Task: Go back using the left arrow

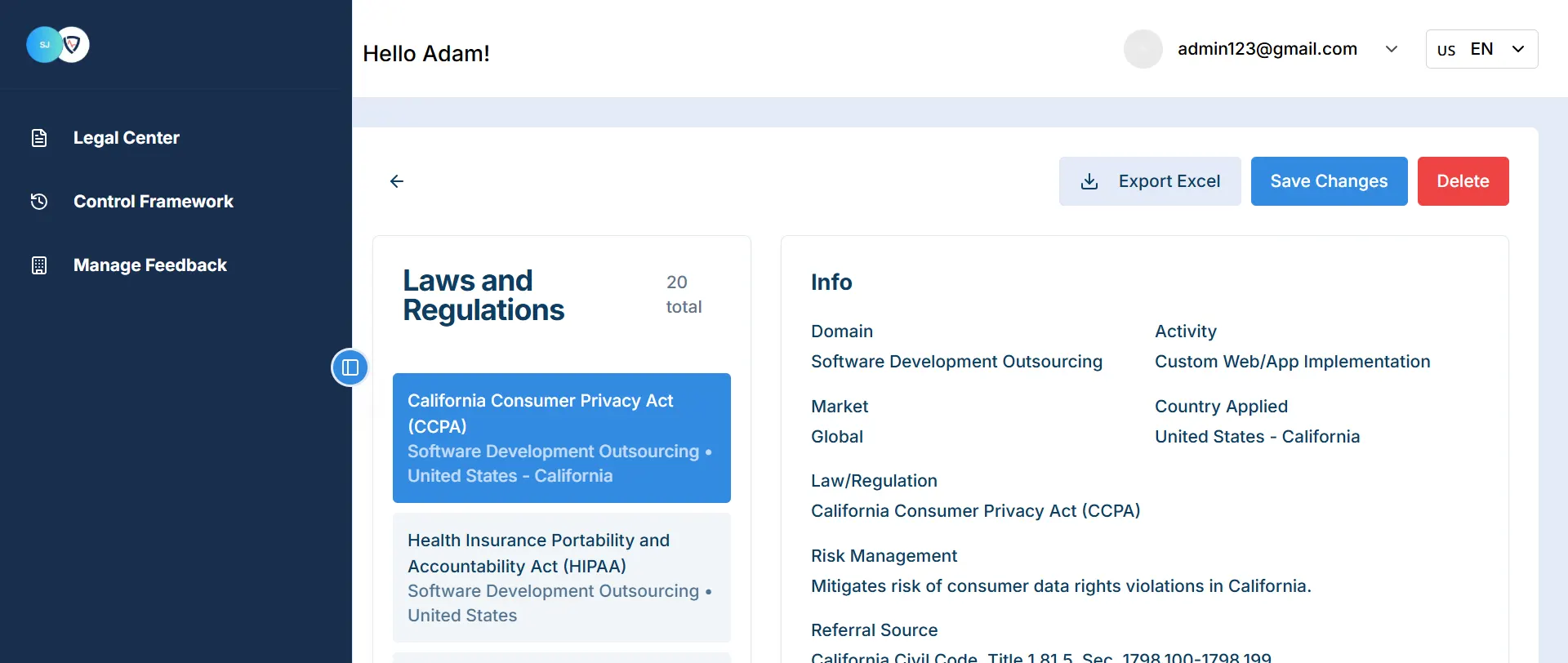Action: tap(397, 181)
